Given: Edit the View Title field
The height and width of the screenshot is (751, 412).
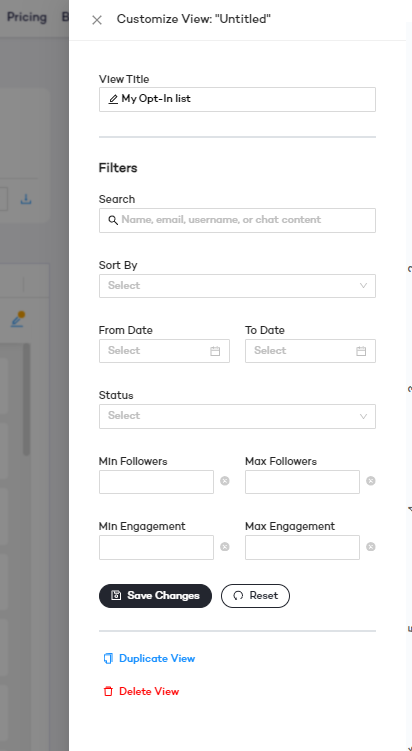Looking at the screenshot, I should point(237,99).
